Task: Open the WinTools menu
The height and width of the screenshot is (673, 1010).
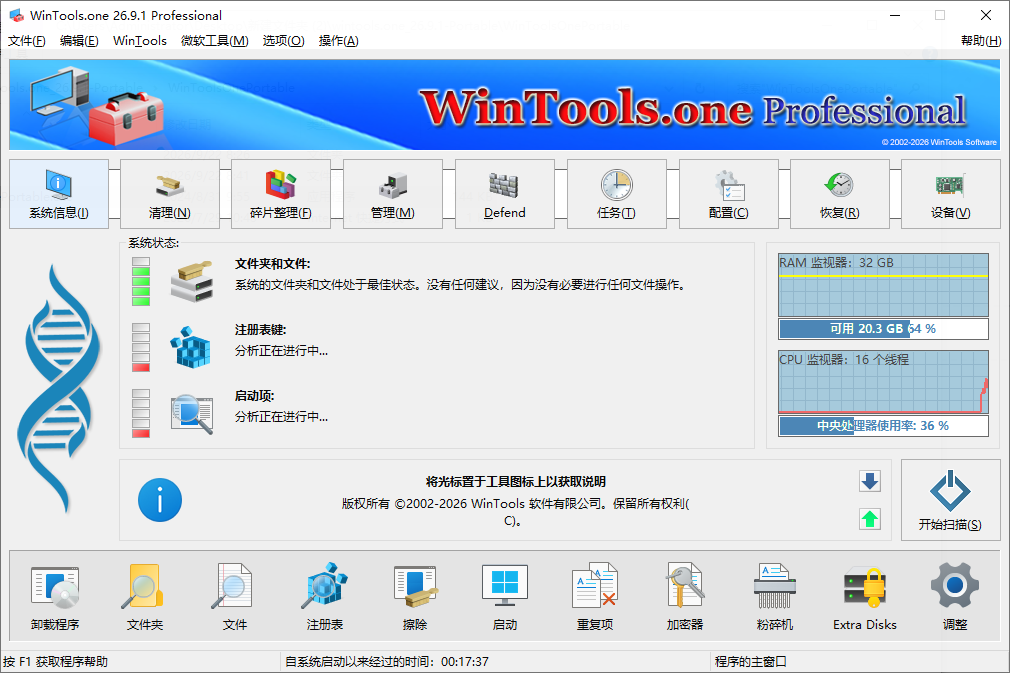Action: click(140, 41)
